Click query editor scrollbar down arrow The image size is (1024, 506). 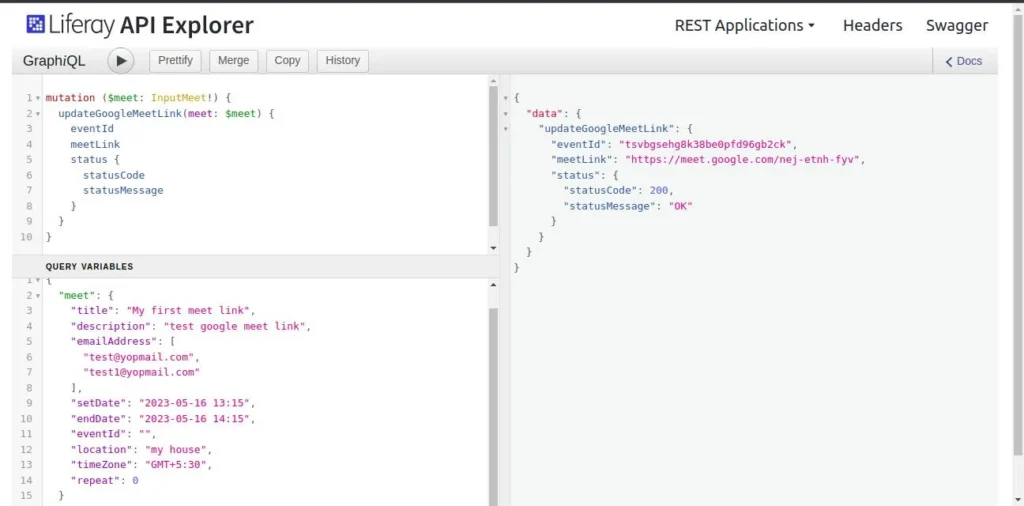pos(493,248)
